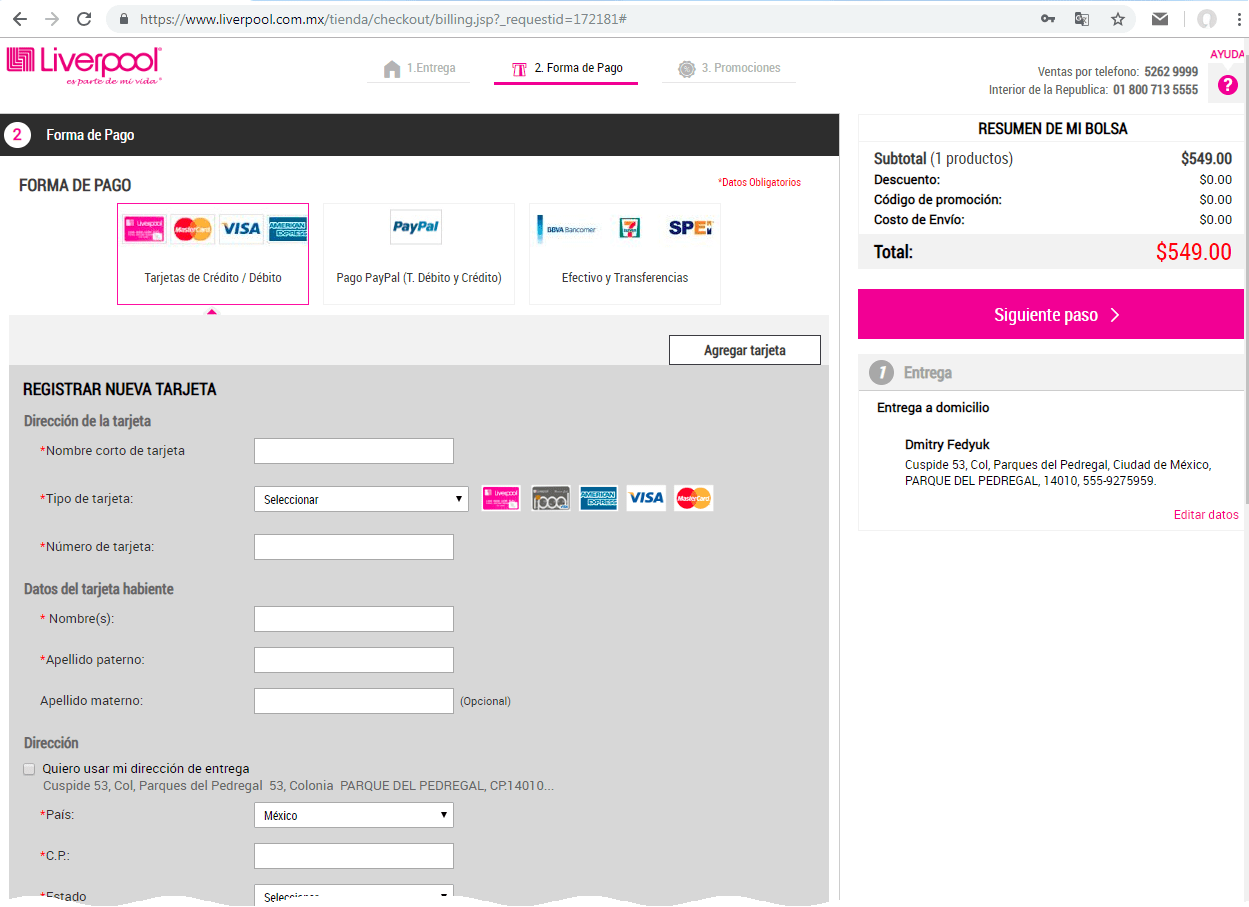This screenshot has width=1249, height=907.
Task: Open the País dropdown showing México
Action: click(x=354, y=815)
